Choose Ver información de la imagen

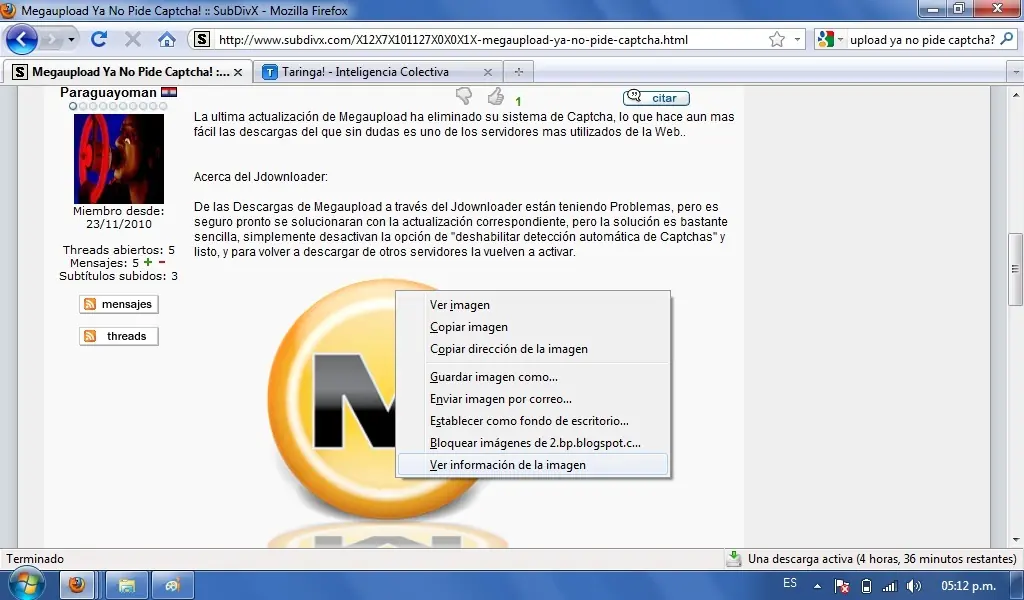click(x=533, y=465)
